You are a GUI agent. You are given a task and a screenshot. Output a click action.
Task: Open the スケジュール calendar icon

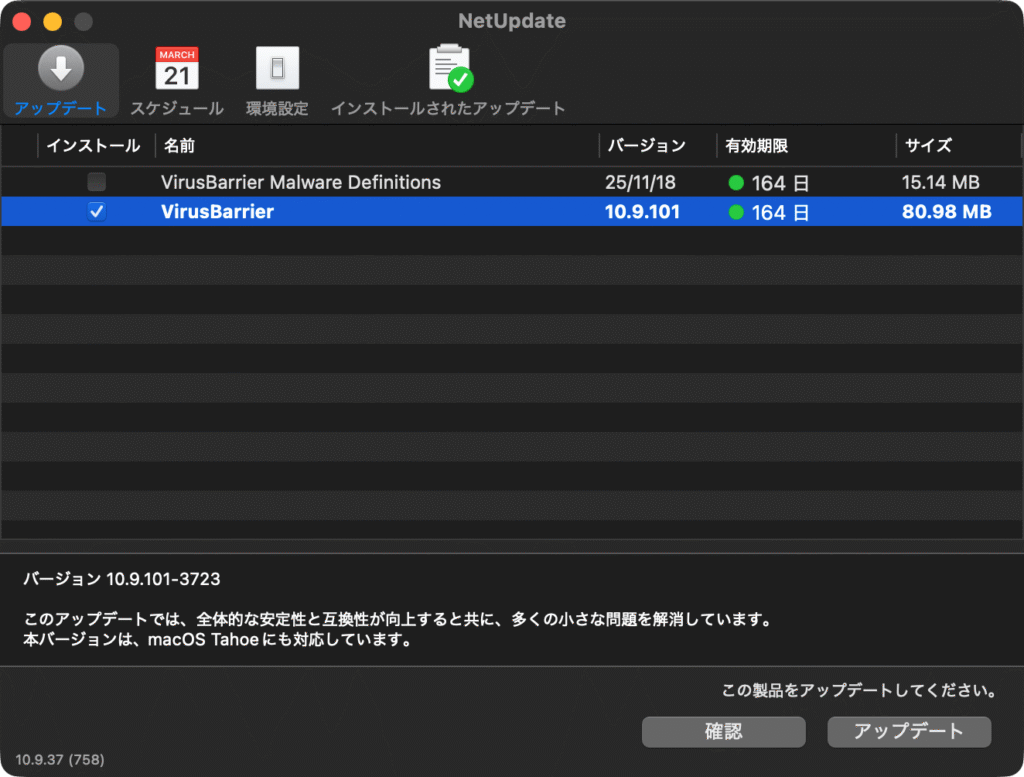click(x=177, y=69)
